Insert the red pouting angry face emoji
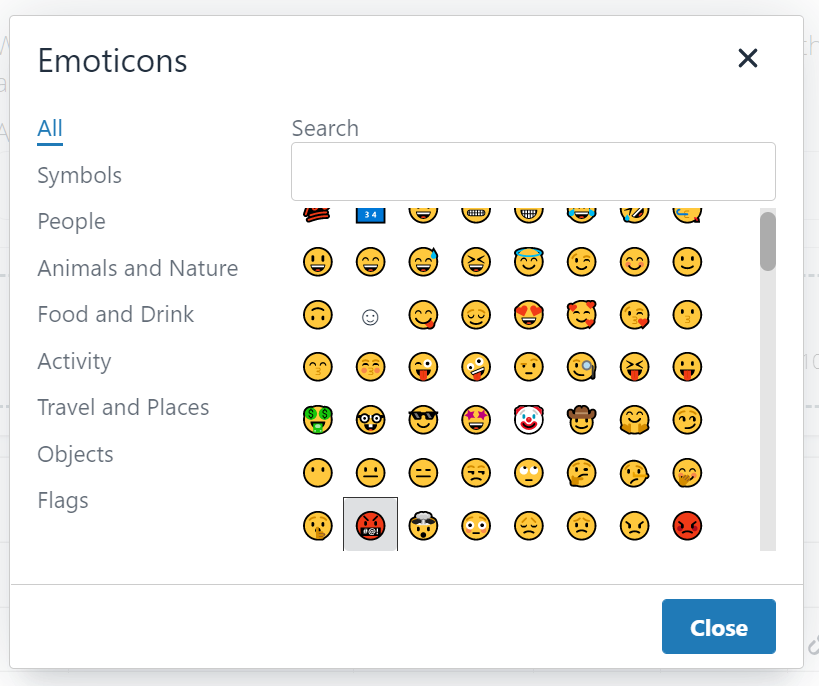The width and height of the screenshot is (819, 686). pyautogui.click(x=687, y=524)
